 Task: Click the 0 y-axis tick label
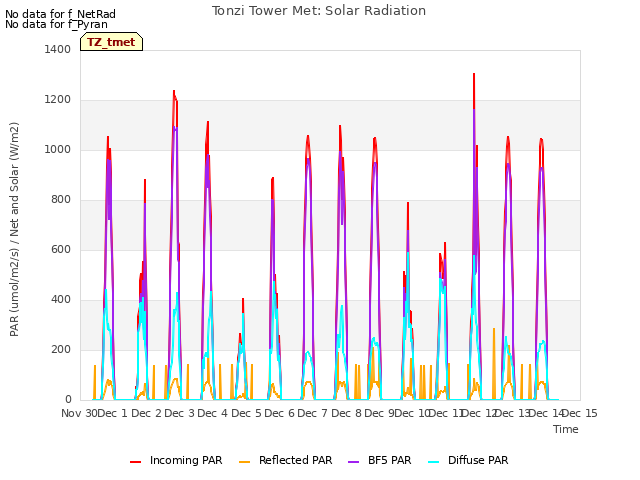pos(68,400)
